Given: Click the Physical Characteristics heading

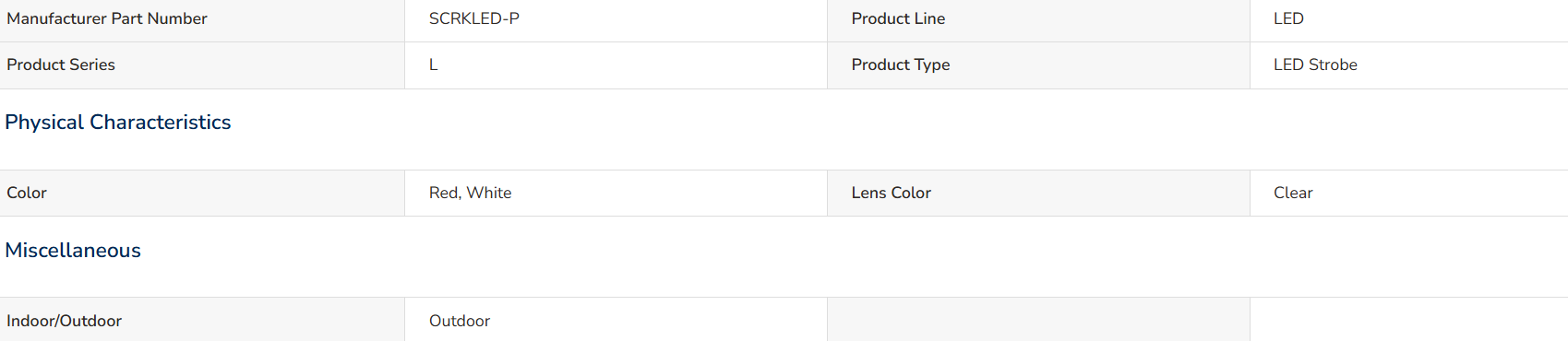Looking at the screenshot, I should pos(118,122).
